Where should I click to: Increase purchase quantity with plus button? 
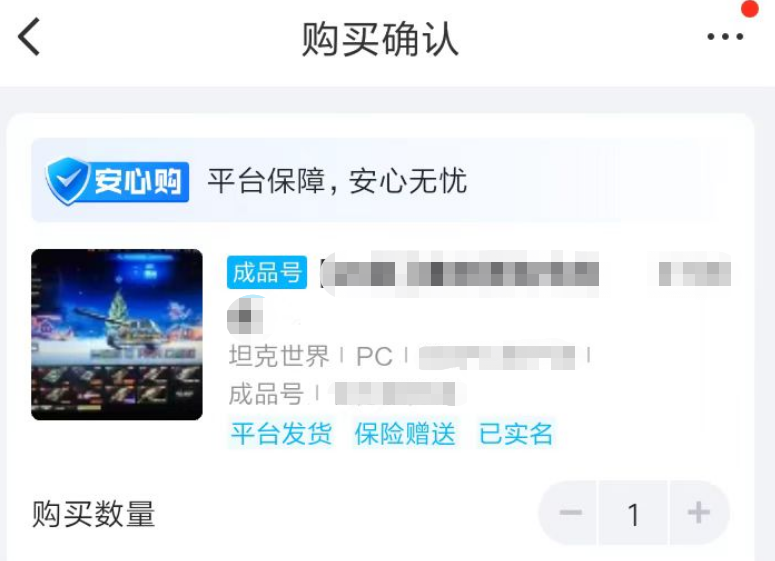pyautogui.click(x=698, y=513)
